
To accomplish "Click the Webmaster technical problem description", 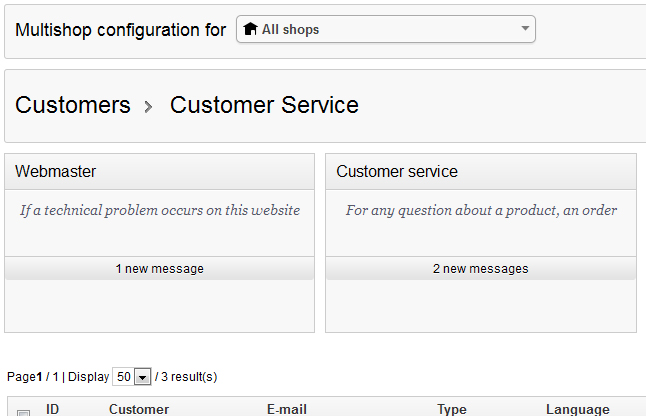I will (160, 211).
